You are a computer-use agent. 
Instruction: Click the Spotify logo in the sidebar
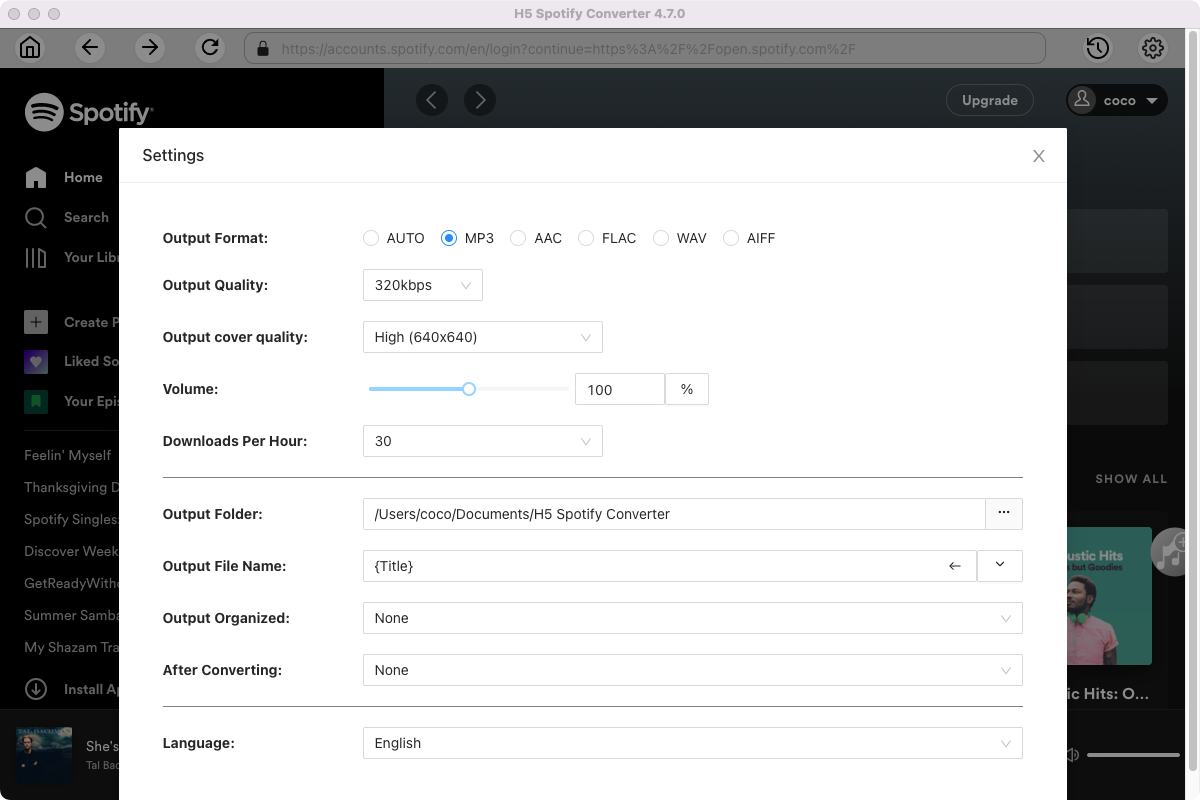(x=89, y=112)
